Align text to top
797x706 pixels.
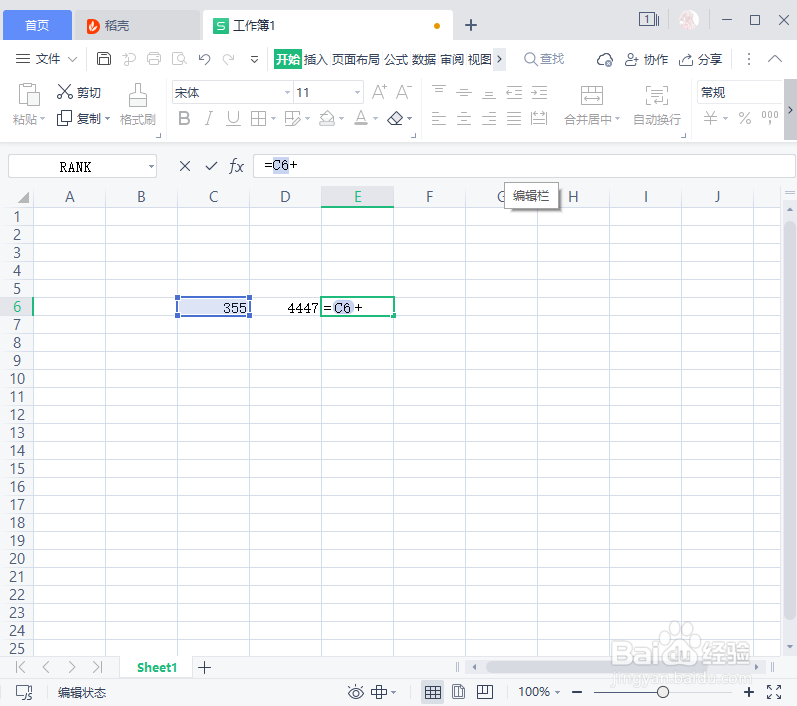[x=439, y=92]
